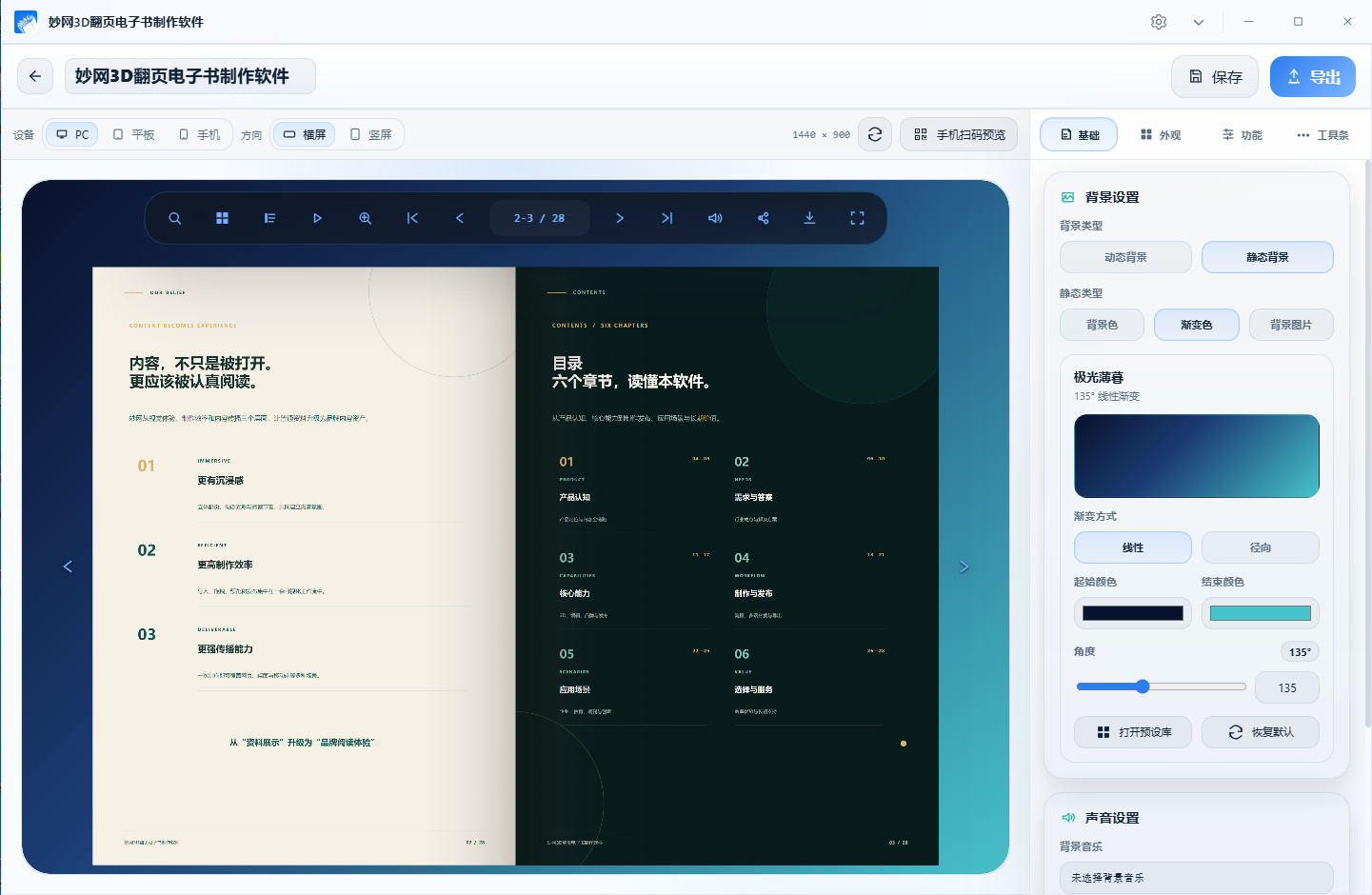Click the back arrow button

pyautogui.click(x=35, y=76)
